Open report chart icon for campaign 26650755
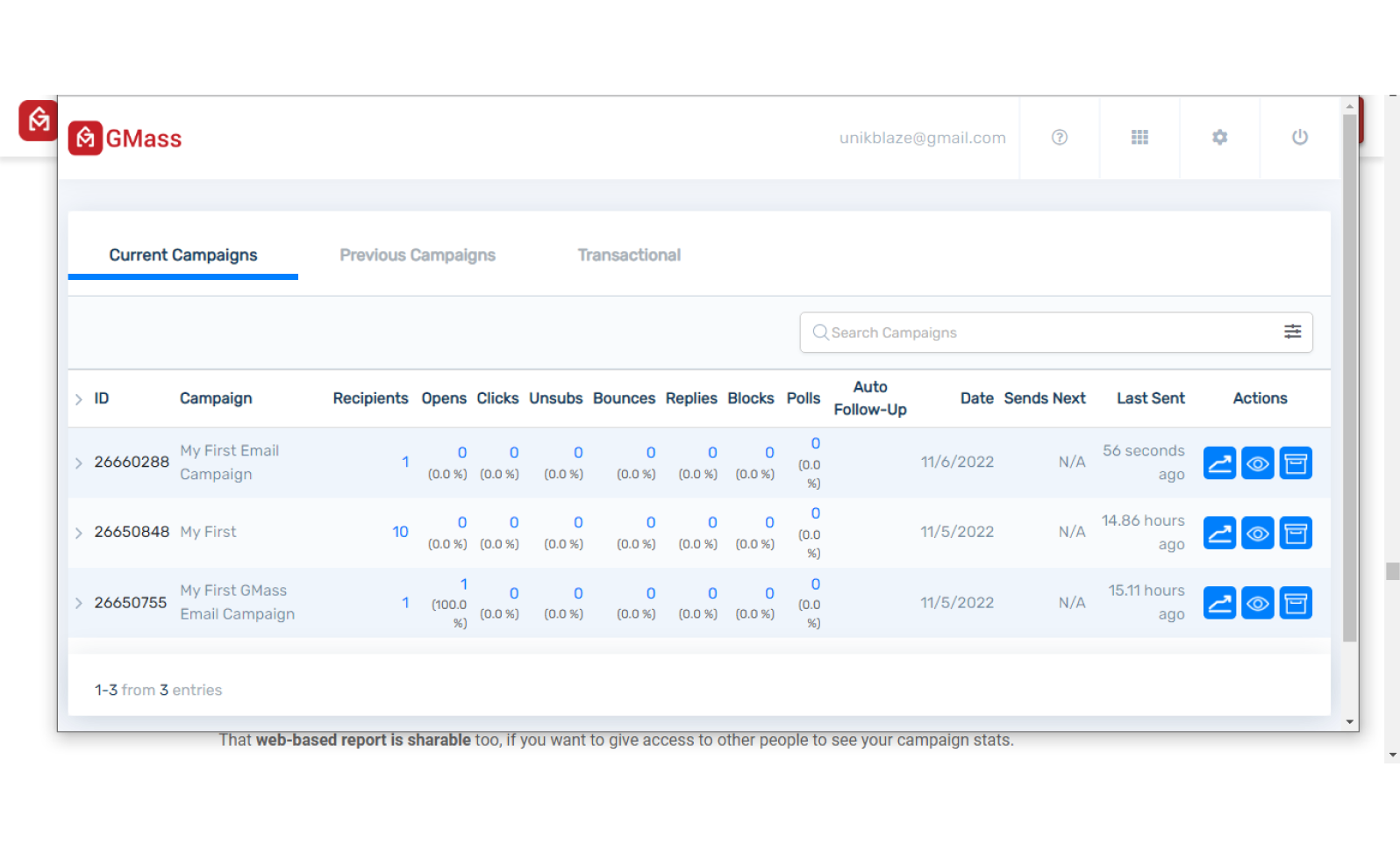The image size is (1400, 860). [x=1219, y=603]
